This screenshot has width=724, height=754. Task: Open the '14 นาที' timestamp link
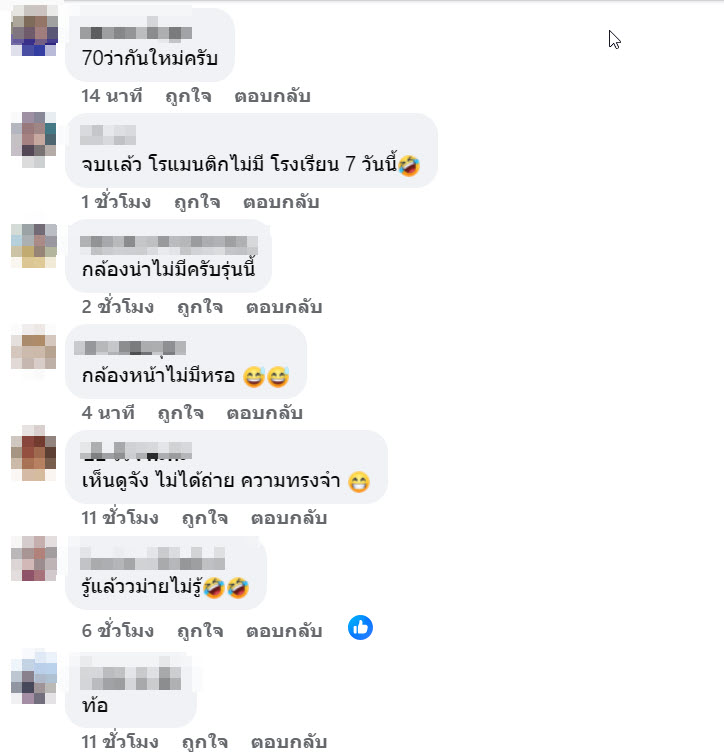coord(112,96)
